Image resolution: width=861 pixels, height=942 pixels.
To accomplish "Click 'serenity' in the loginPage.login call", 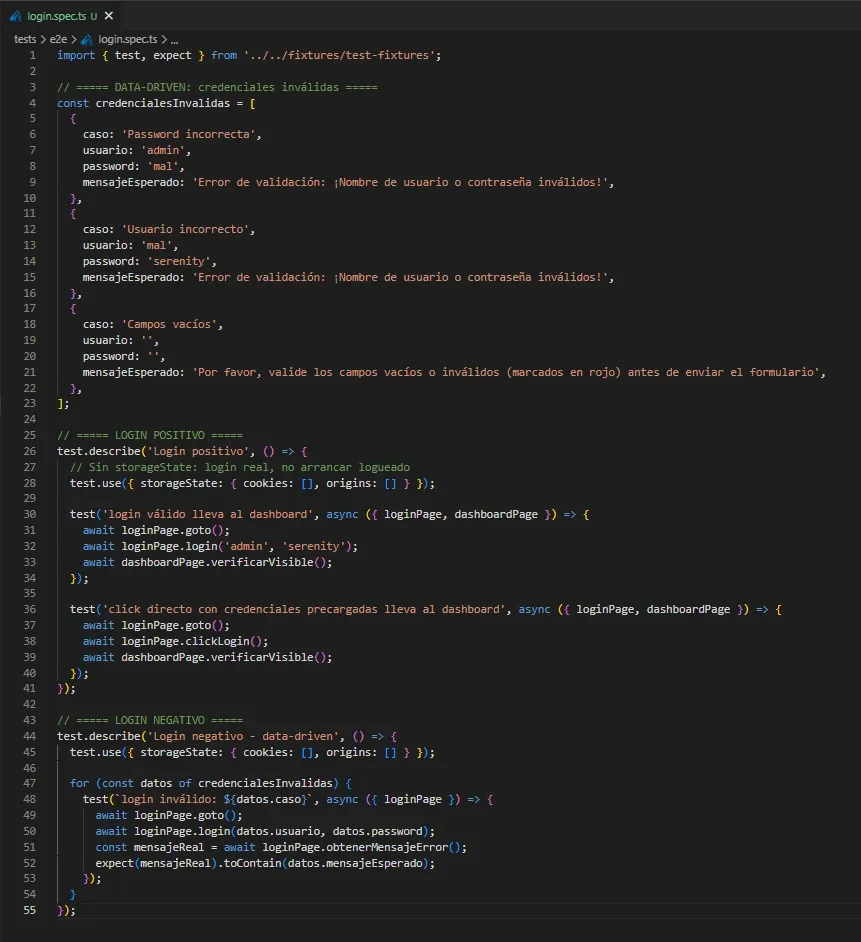I will point(313,546).
